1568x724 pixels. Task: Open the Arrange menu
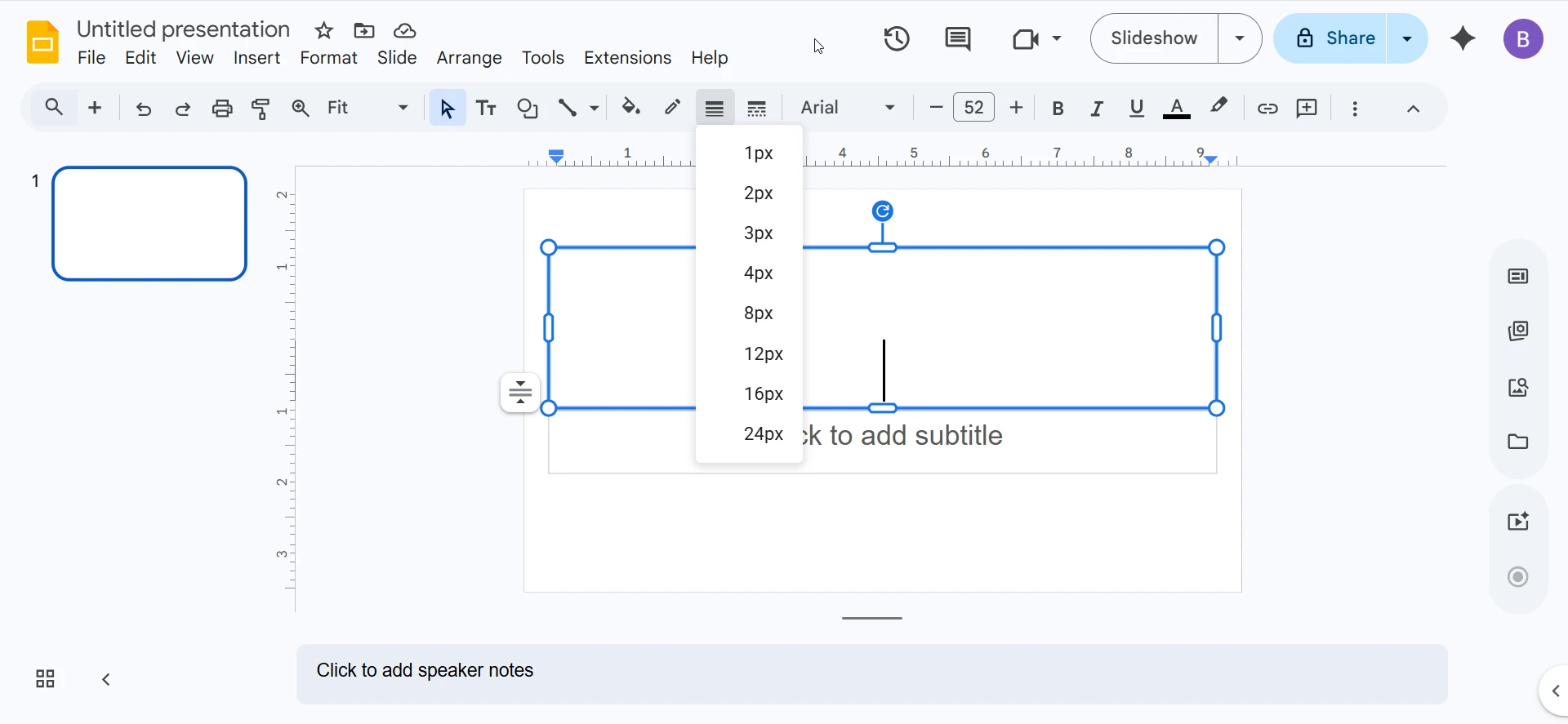[469, 58]
